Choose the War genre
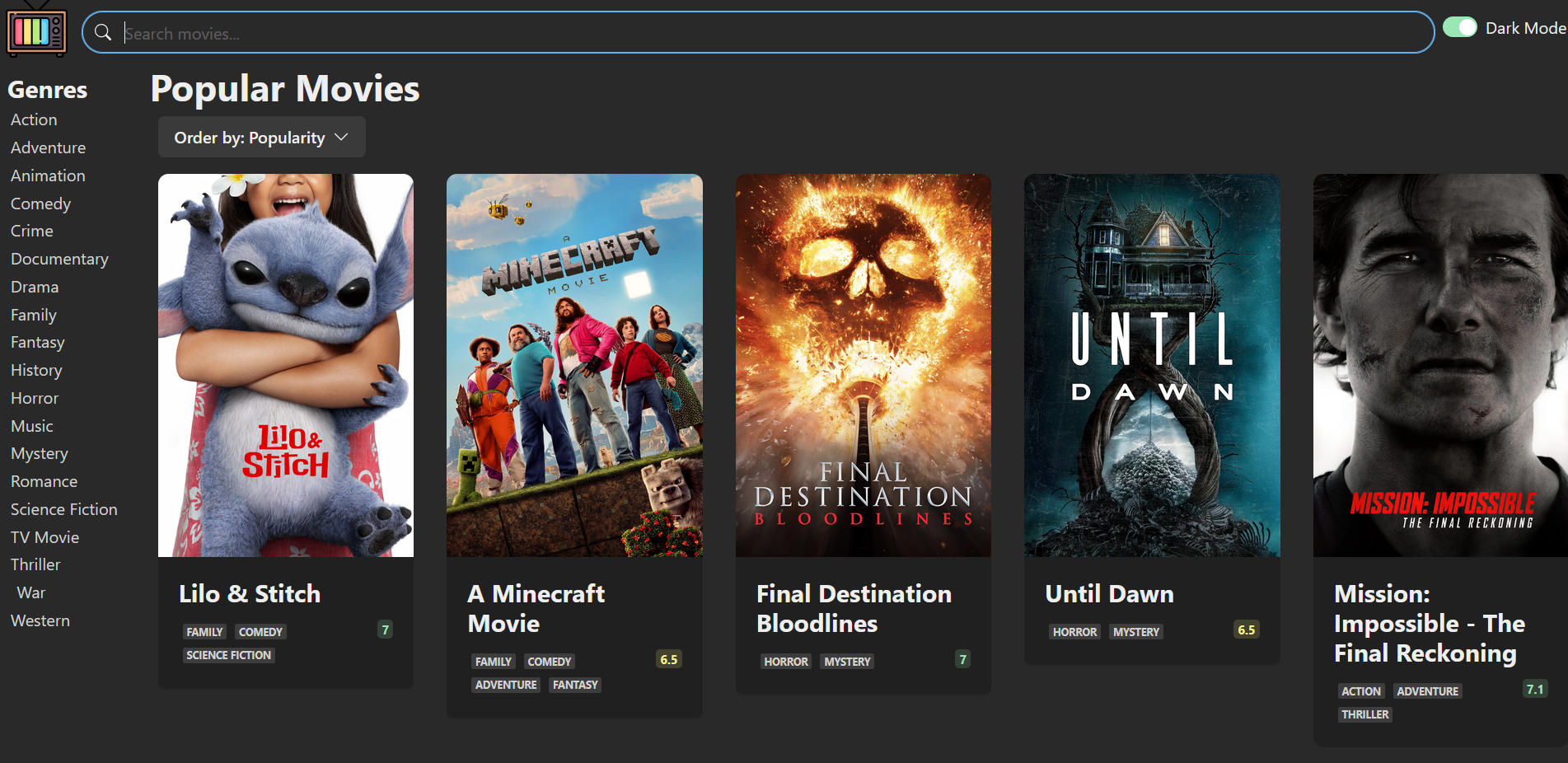 click(x=30, y=592)
